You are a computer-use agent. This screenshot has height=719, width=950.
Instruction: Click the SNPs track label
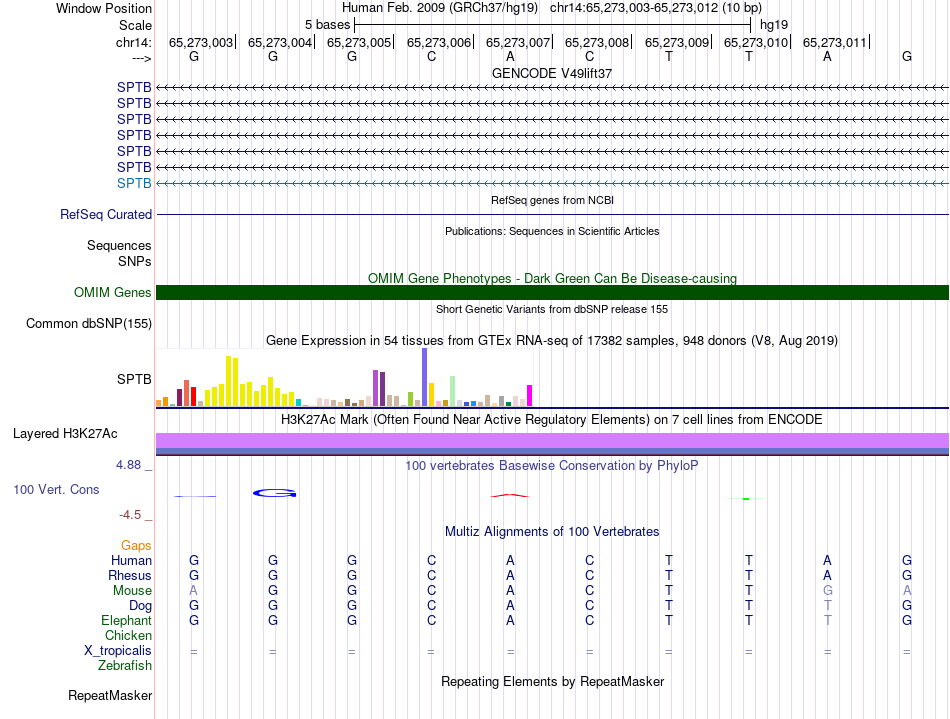[135, 261]
